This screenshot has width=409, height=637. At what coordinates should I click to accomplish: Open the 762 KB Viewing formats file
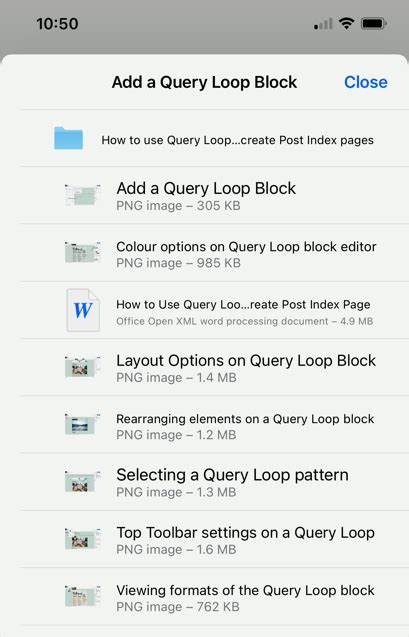214,596
